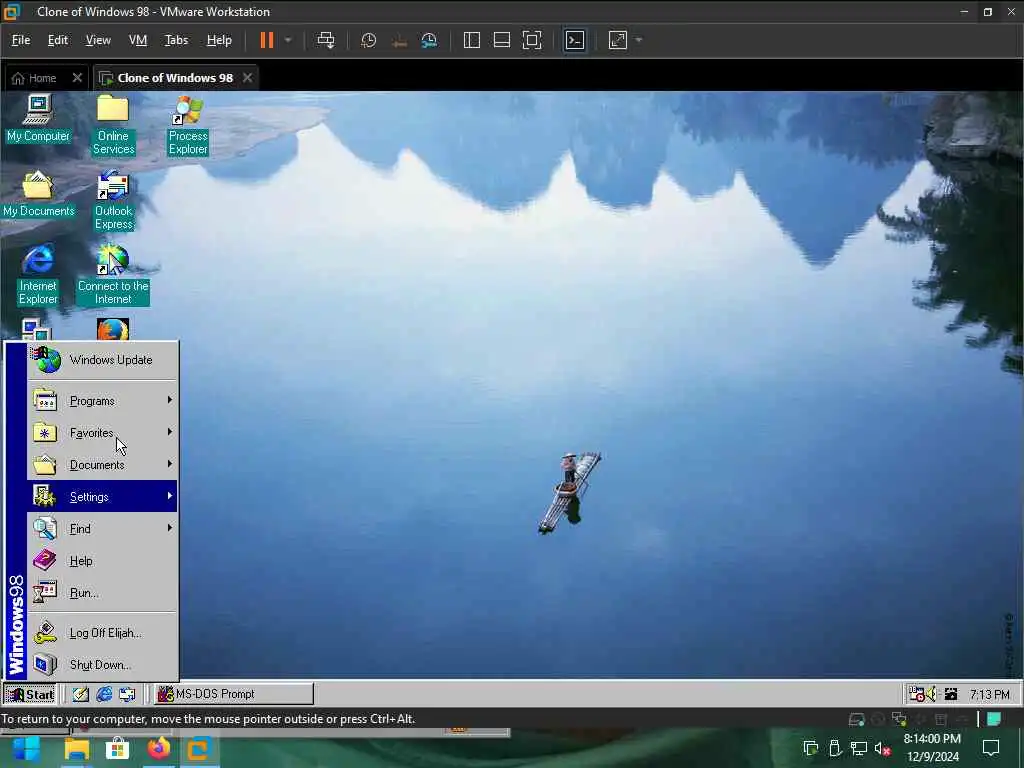Open the Favorites submenu
The image size is (1024, 768).
coord(102,432)
